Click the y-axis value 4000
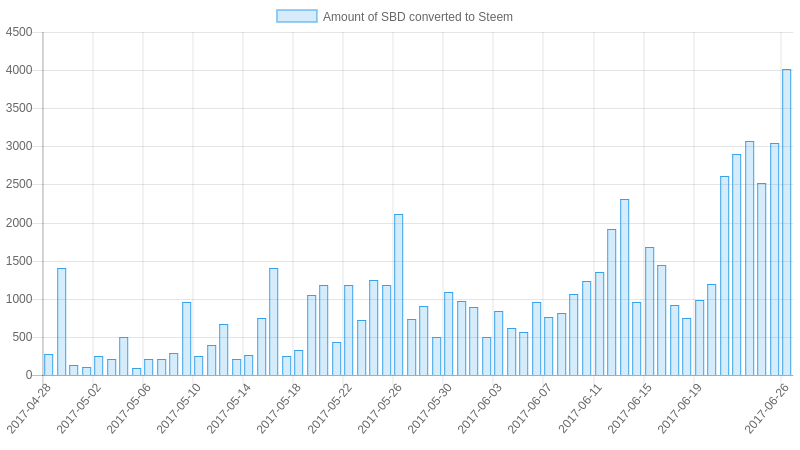 tap(19, 70)
